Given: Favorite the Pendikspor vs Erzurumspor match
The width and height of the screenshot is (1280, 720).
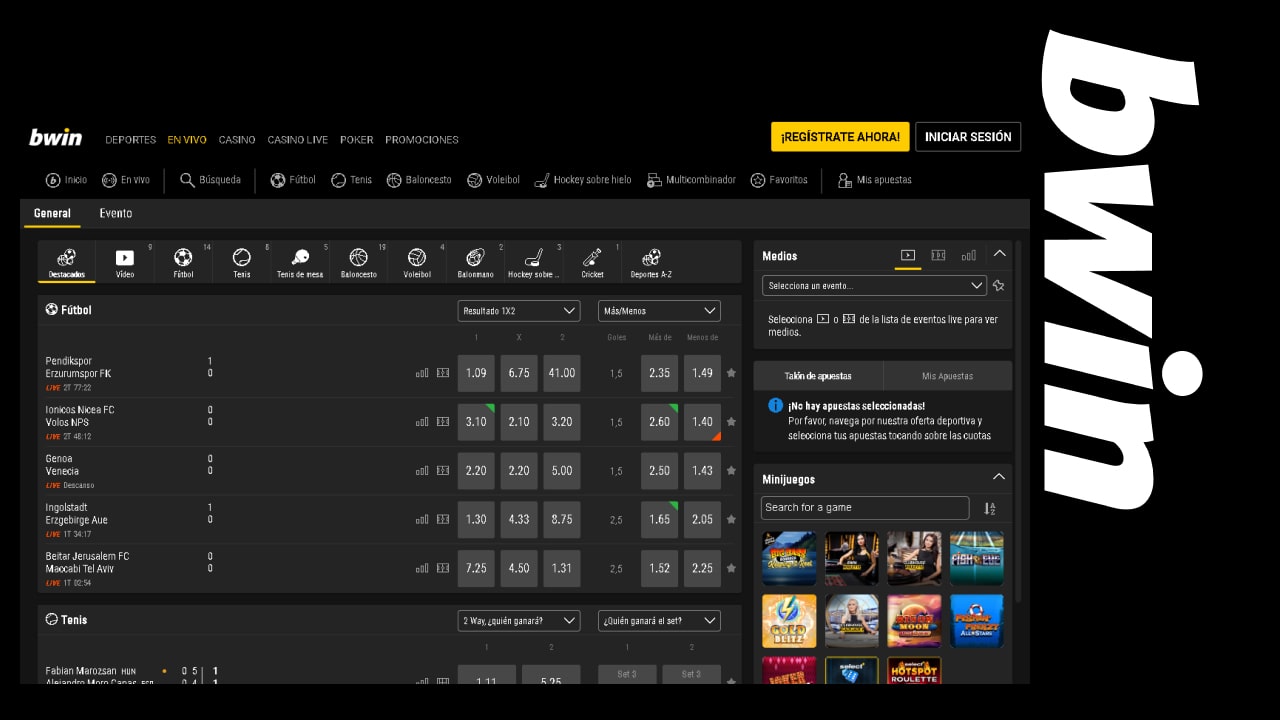Looking at the screenshot, I should click(x=731, y=373).
